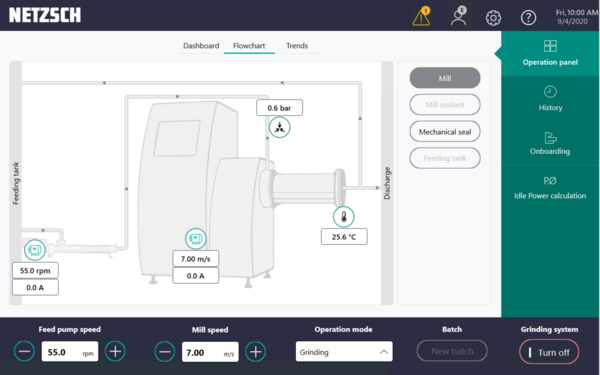Image resolution: width=600 pixels, height=375 pixels.
Task: Select the thermometer temperature icon
Action: point(344,217)
